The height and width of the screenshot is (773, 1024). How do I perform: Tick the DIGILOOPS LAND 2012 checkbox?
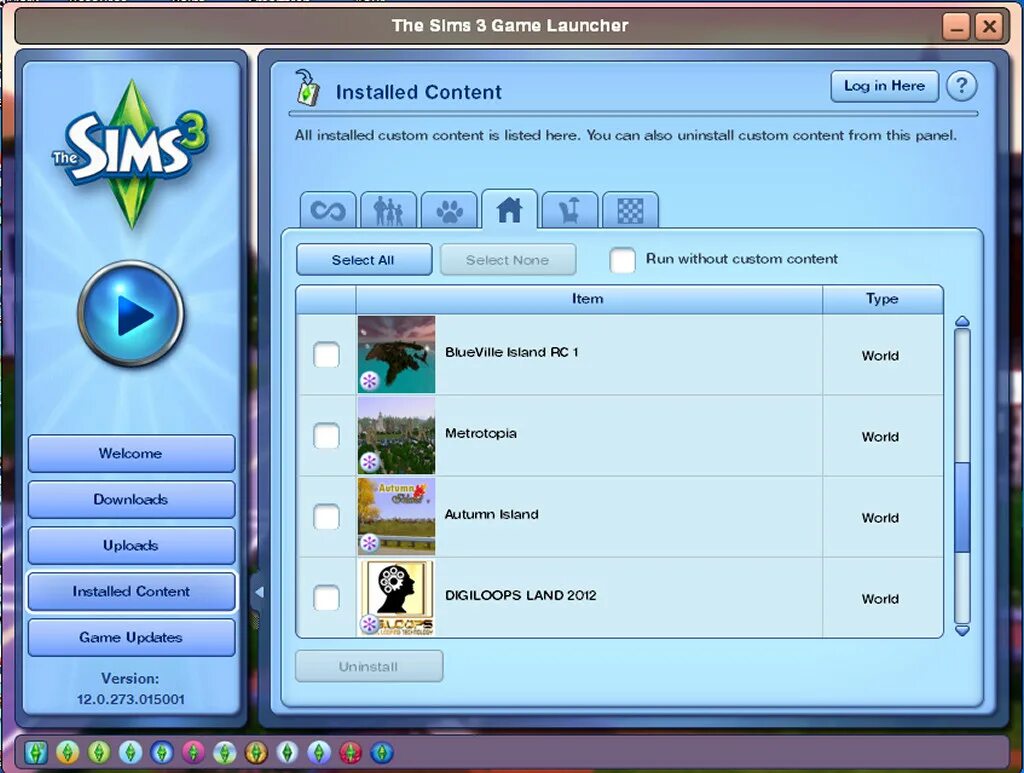[327, 597]
